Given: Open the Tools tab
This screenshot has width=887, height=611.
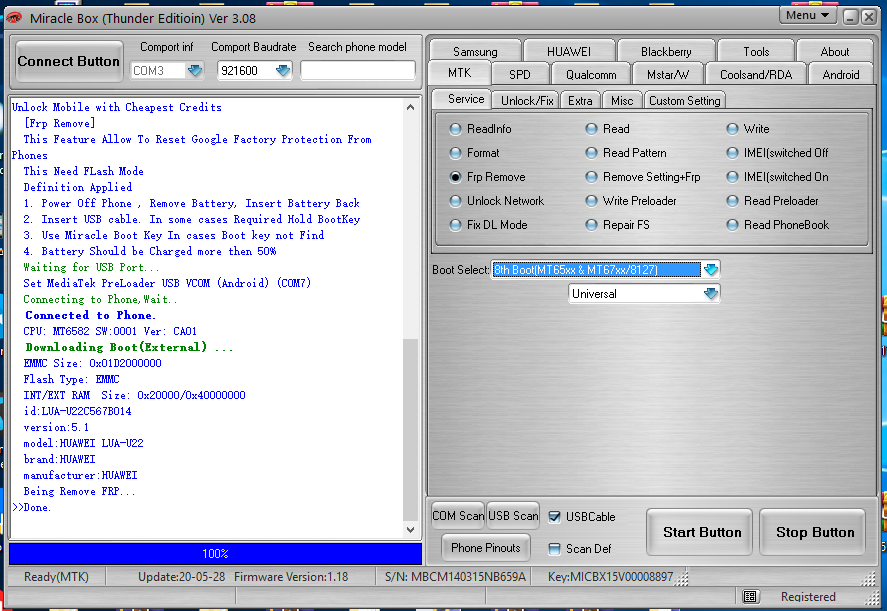Looking at the screenshot, I should [x=756, y=51].
